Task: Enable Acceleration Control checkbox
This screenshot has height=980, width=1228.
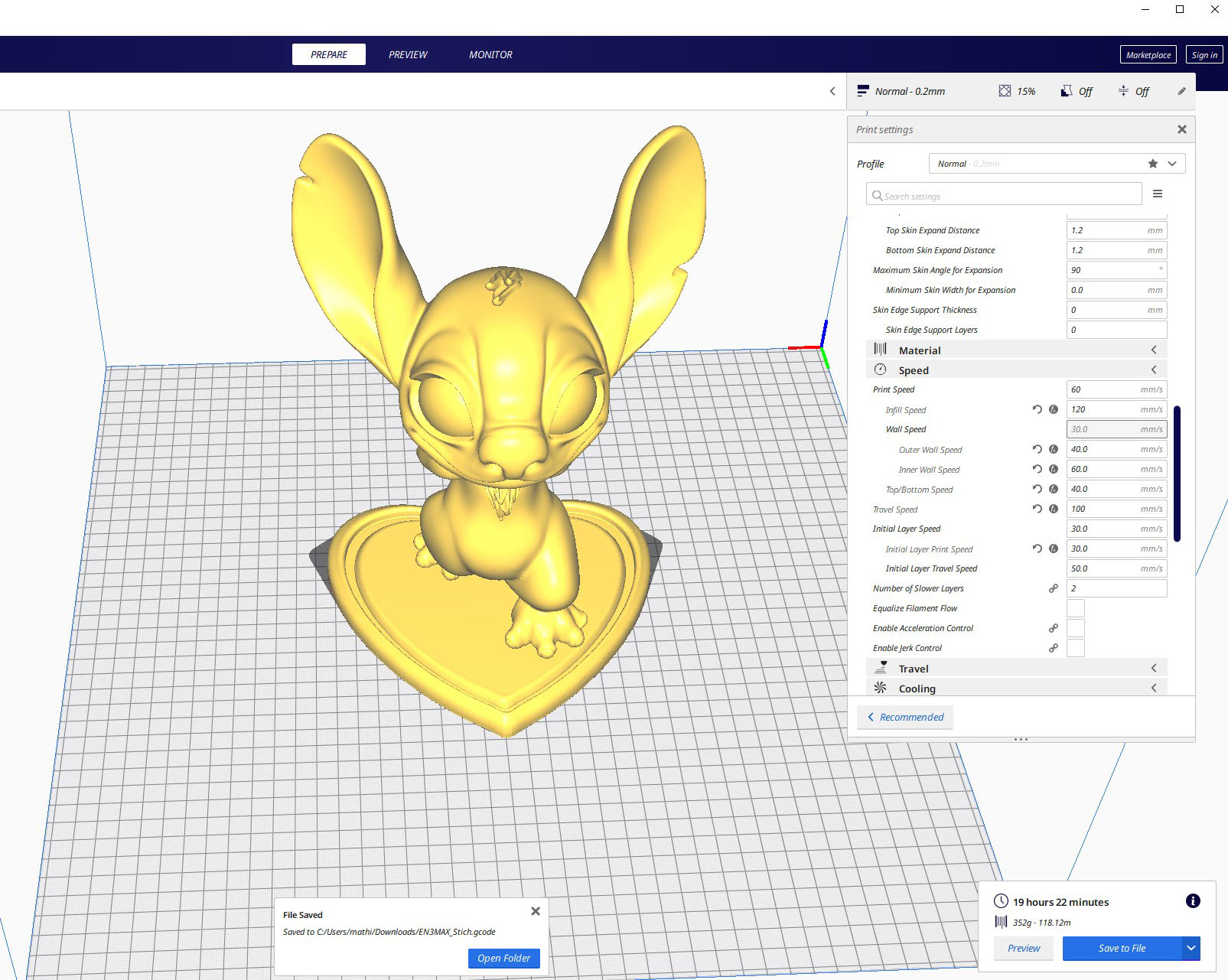Action: (x=1076, y=628)
